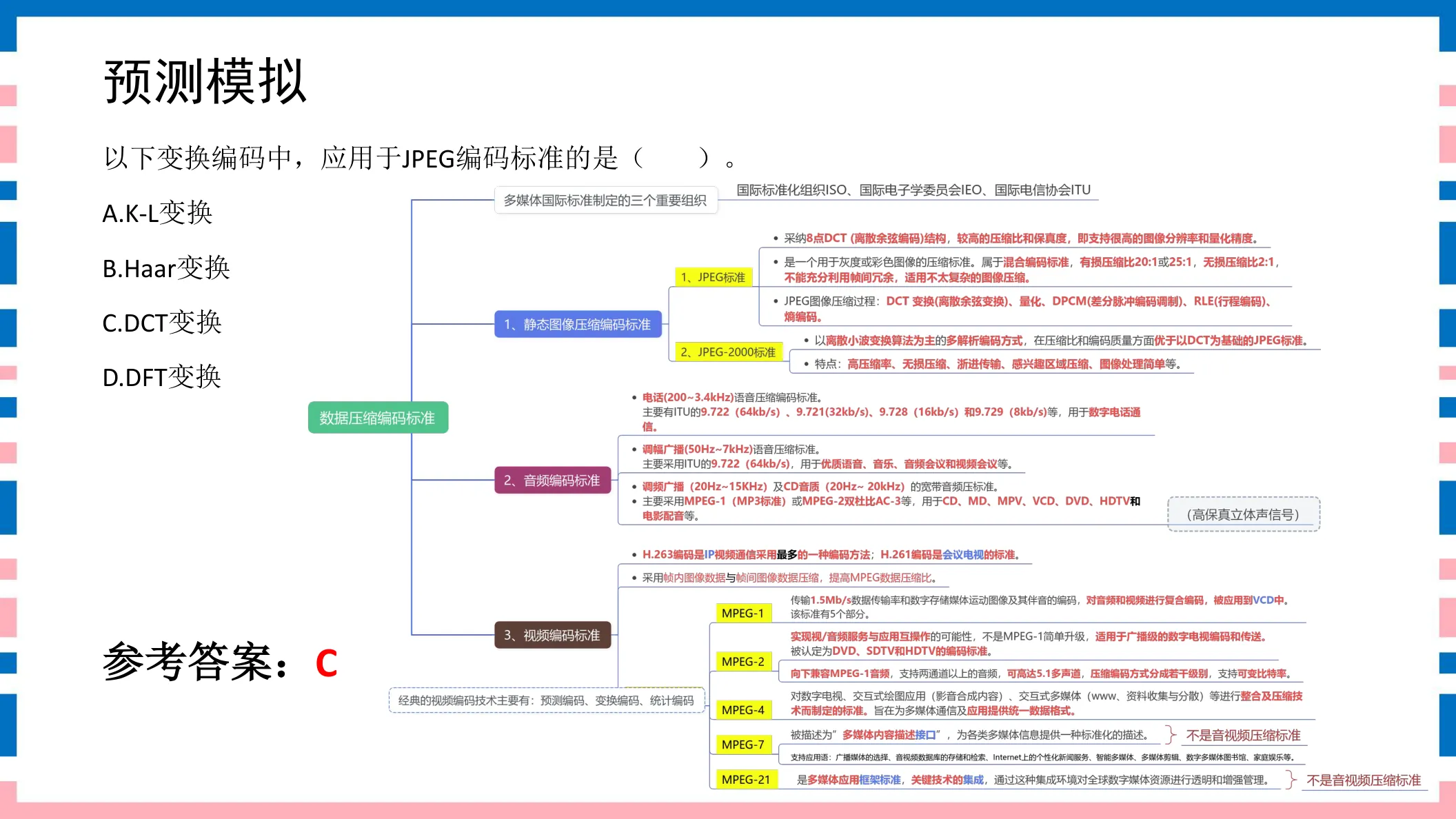Click the MPEG-21 label
1456x819 pixels.
(x=746, y=779)
